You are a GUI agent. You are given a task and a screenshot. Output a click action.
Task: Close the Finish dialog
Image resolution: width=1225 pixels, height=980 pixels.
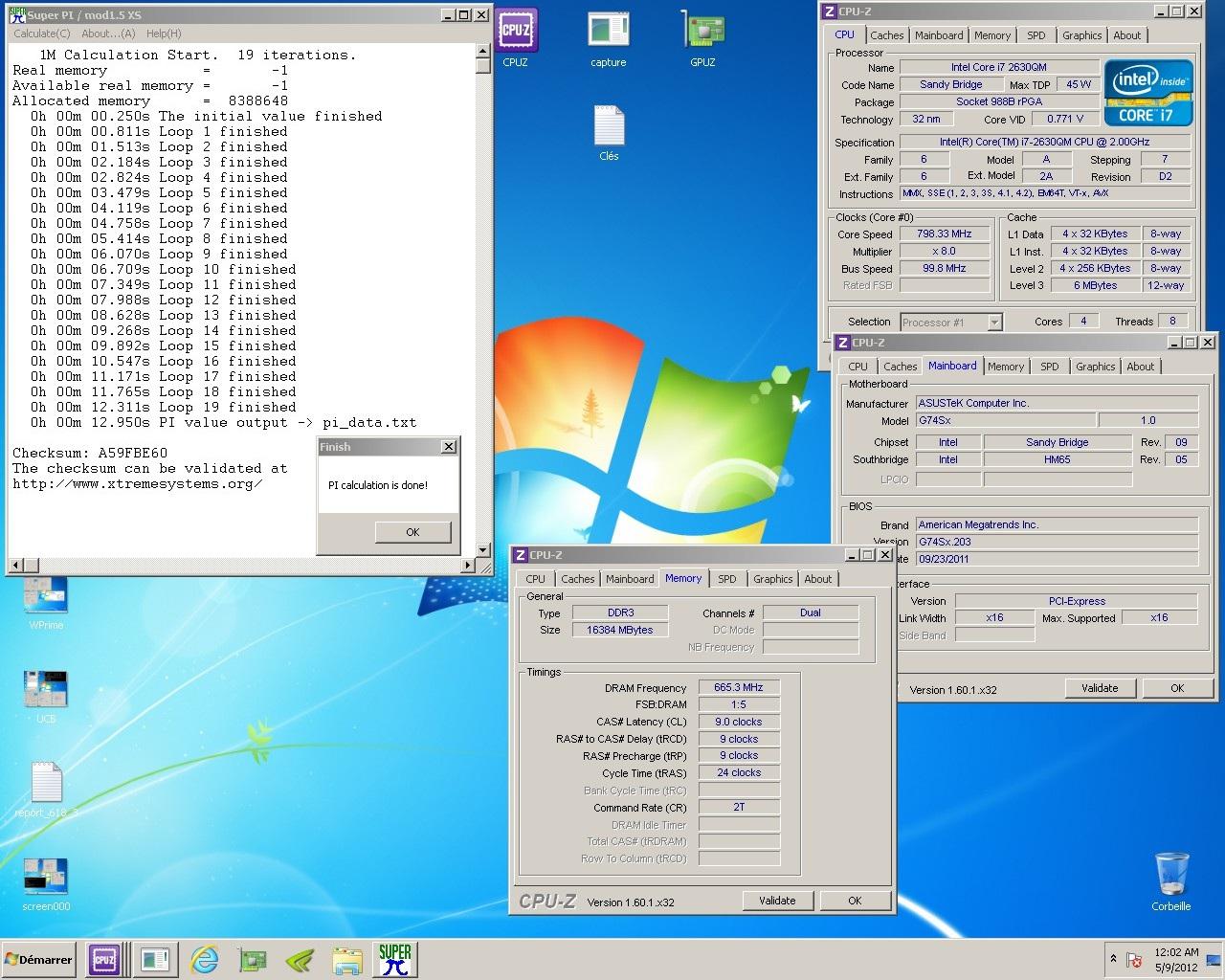point(448,447)
